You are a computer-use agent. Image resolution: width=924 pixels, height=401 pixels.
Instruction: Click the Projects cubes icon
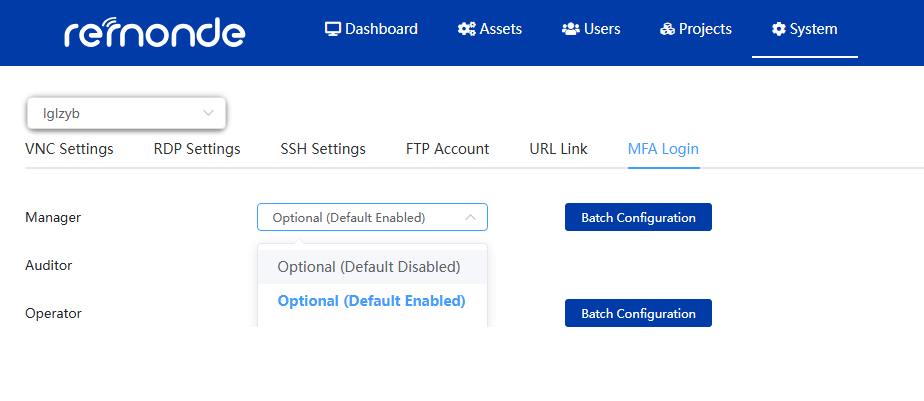point(667,29)
